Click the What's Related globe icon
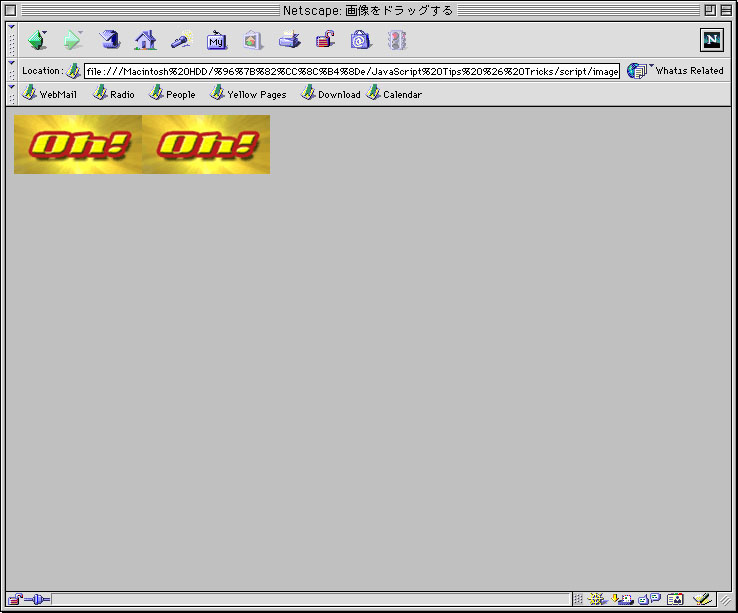This screenshot has height=613, width=738. coord(637,71)
